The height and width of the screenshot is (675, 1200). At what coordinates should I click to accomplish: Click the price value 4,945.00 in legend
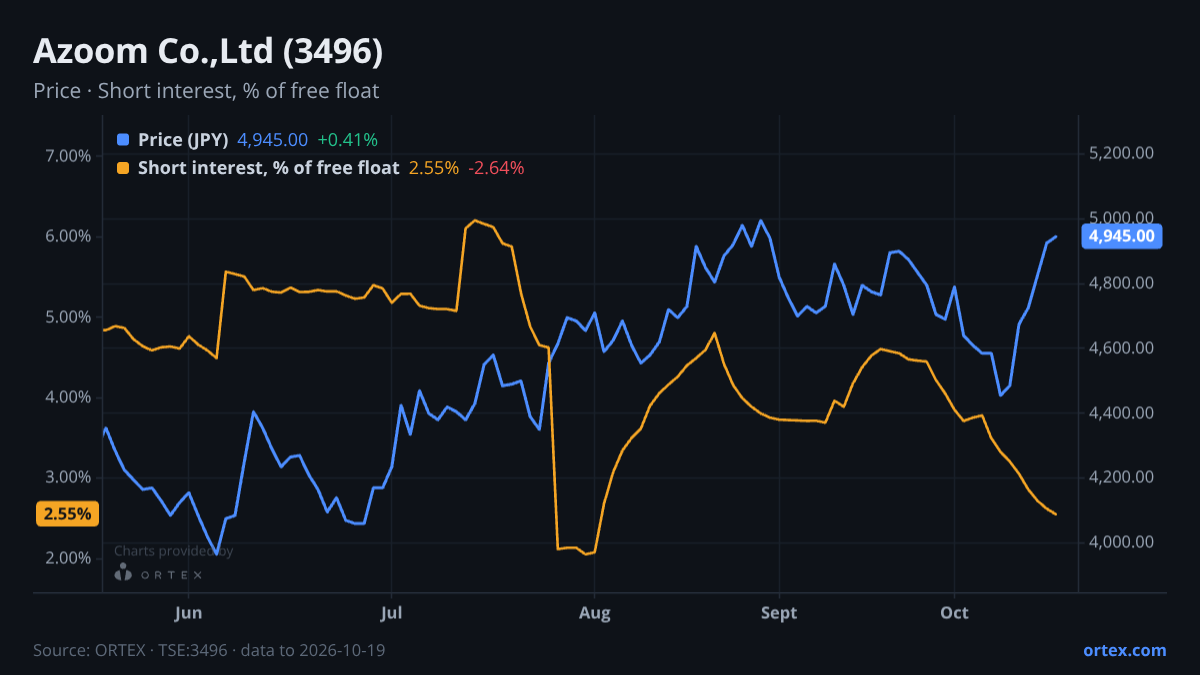(272, 140)
